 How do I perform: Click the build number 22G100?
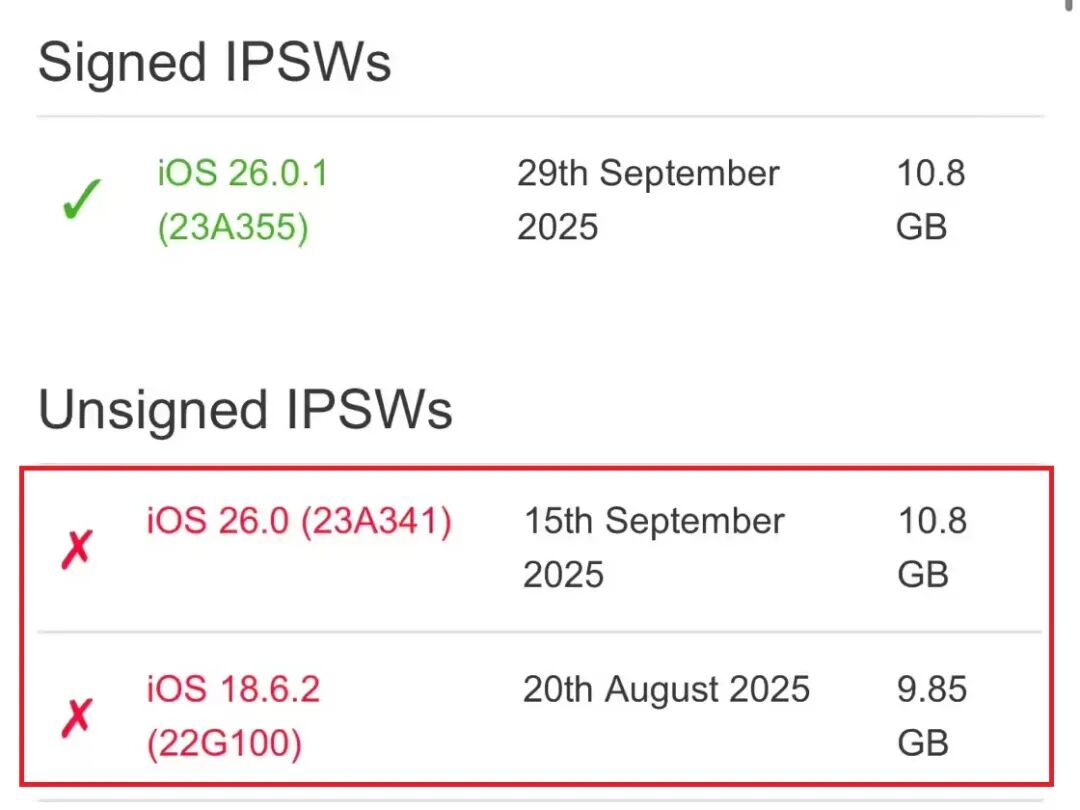coord(225,744)
